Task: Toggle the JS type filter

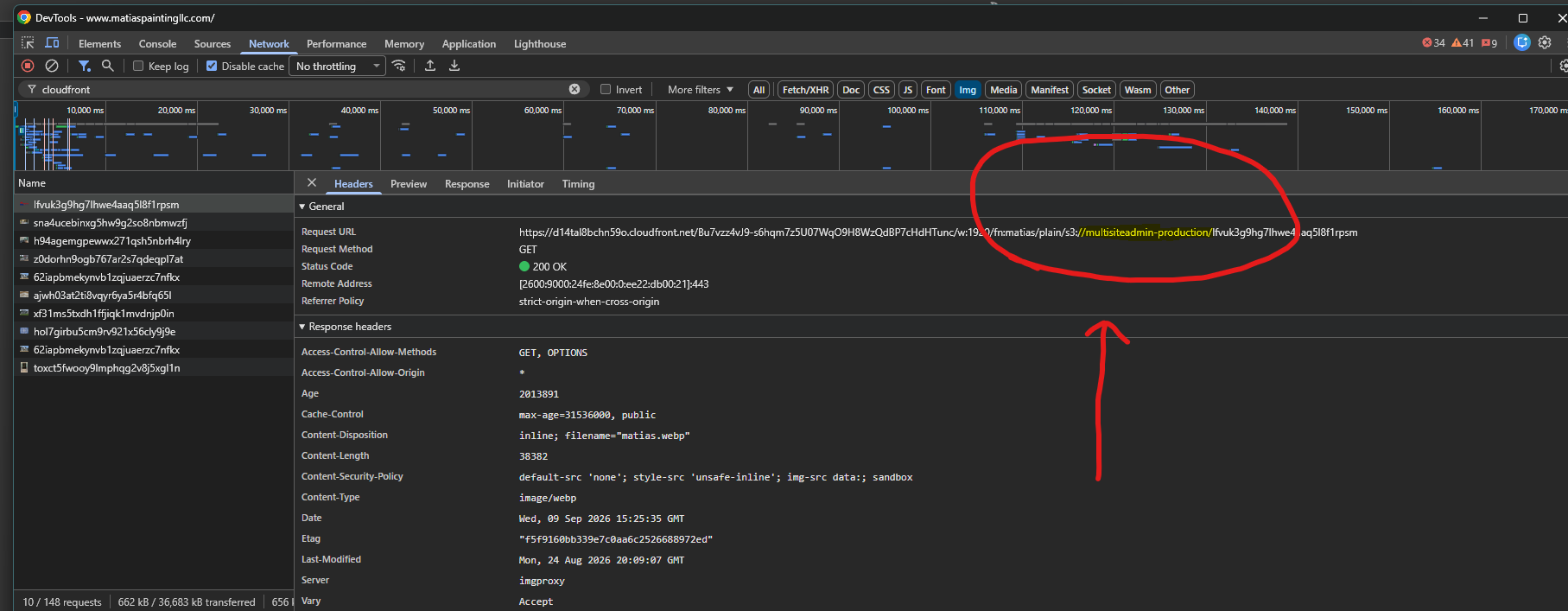Action: [907, 90]
